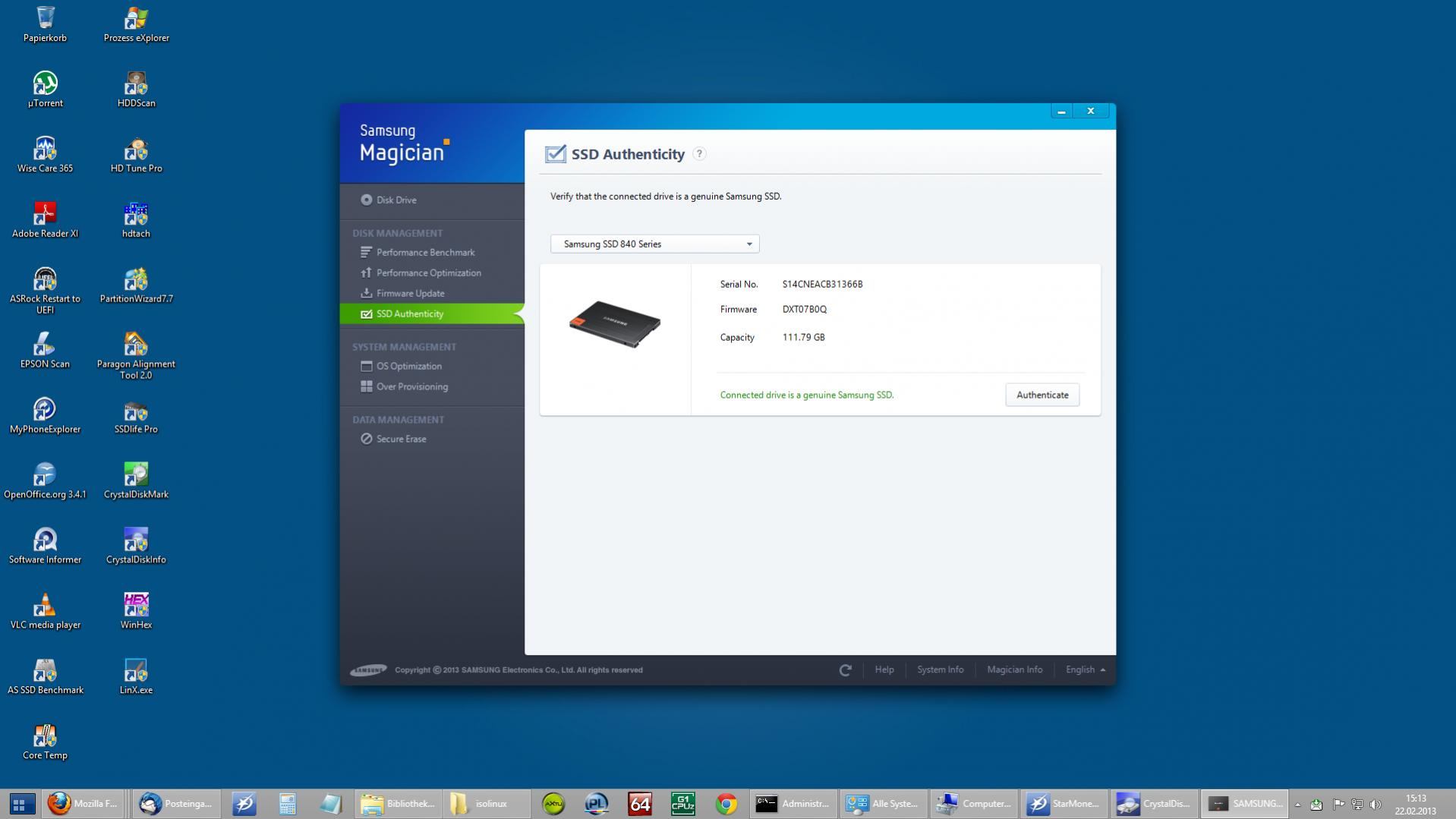Viewport: 1456px width, 819px height.
Task: Select SSD Authenticity menu item
Action: pos(431,313)
